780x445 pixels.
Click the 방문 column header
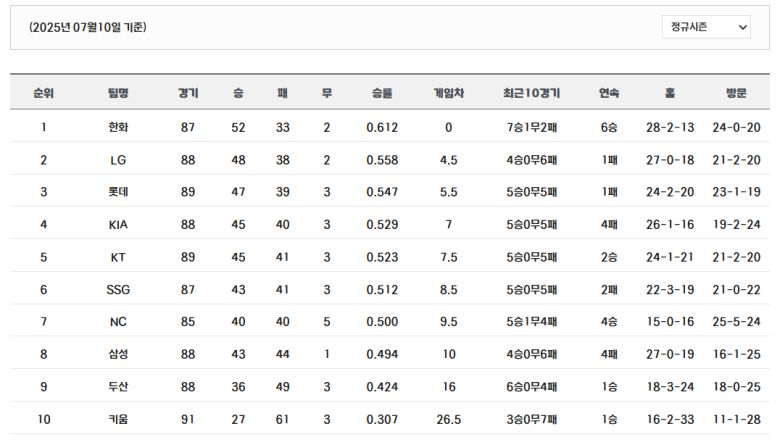pos(736,93)
